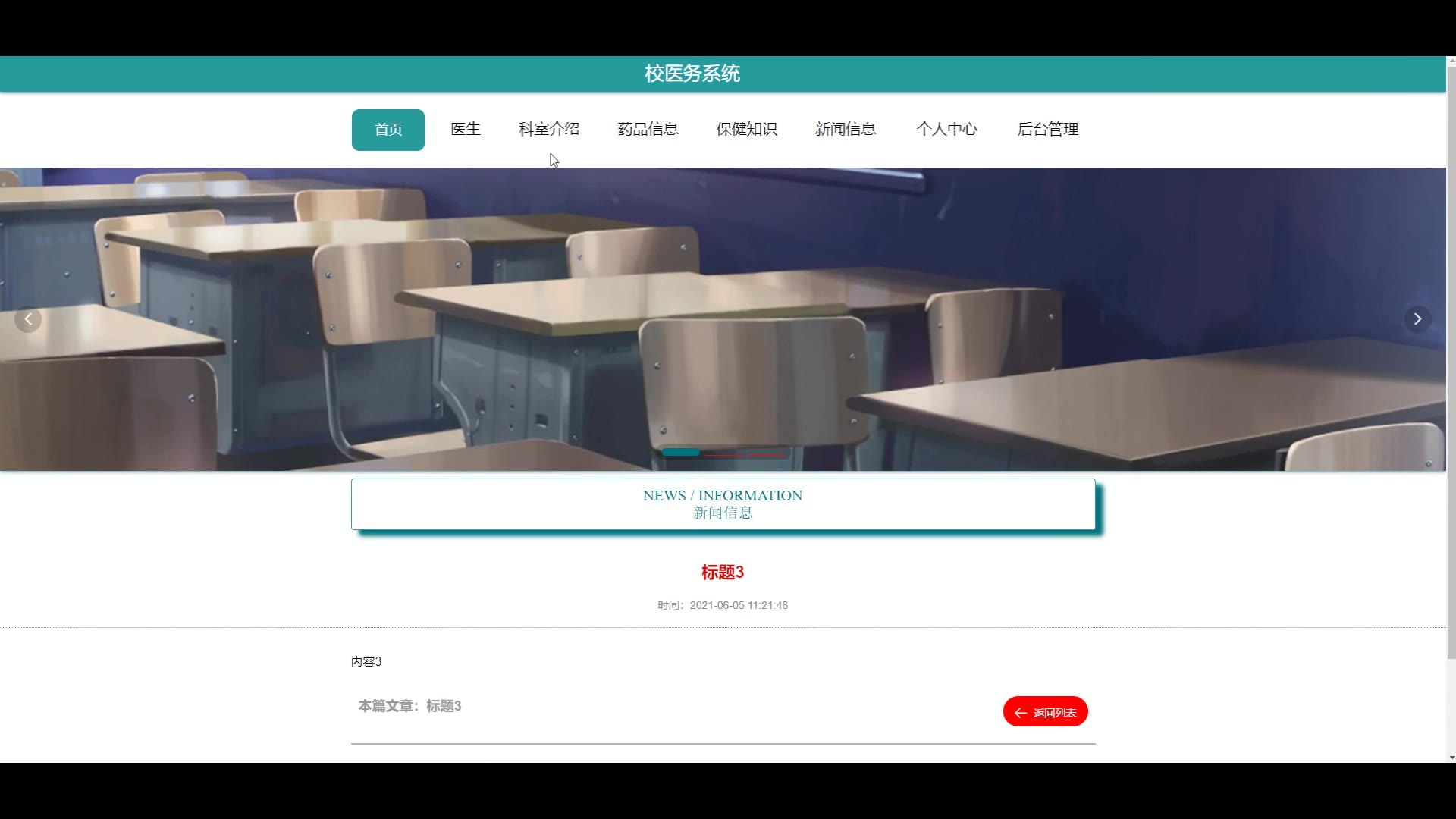Click the scrollbar down arrow
Viewport: 1456px width, 819px height.
[x=1451, y=757]
